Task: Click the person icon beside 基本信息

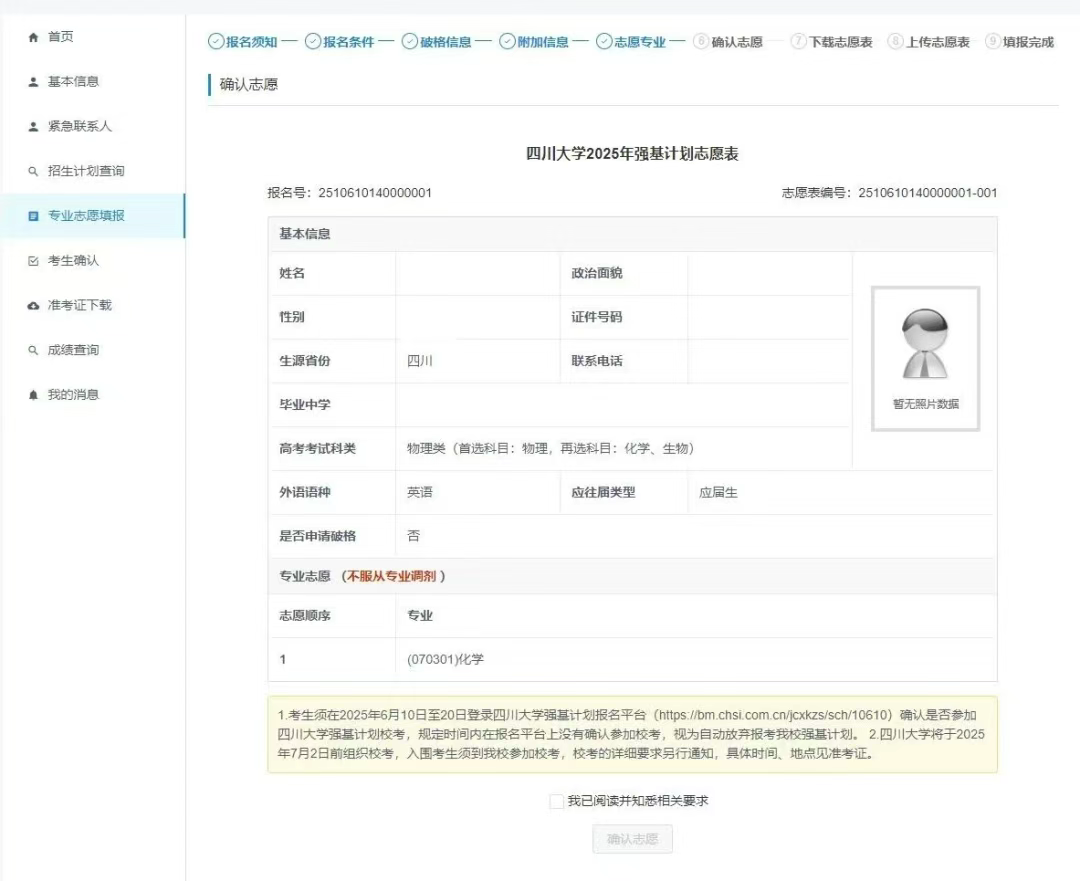Action: (33, 82)
